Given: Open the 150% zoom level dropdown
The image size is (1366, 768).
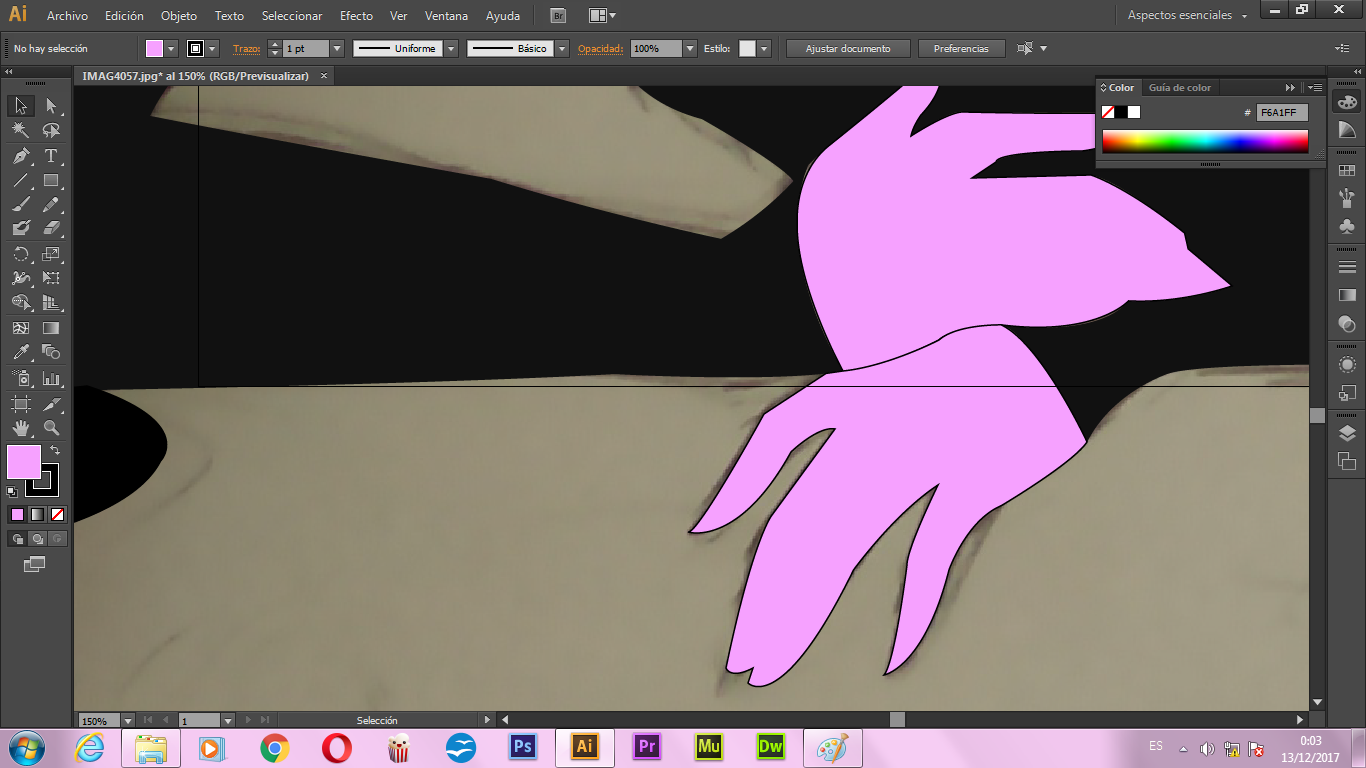Looking at the screenshot, I should (128, 720).
